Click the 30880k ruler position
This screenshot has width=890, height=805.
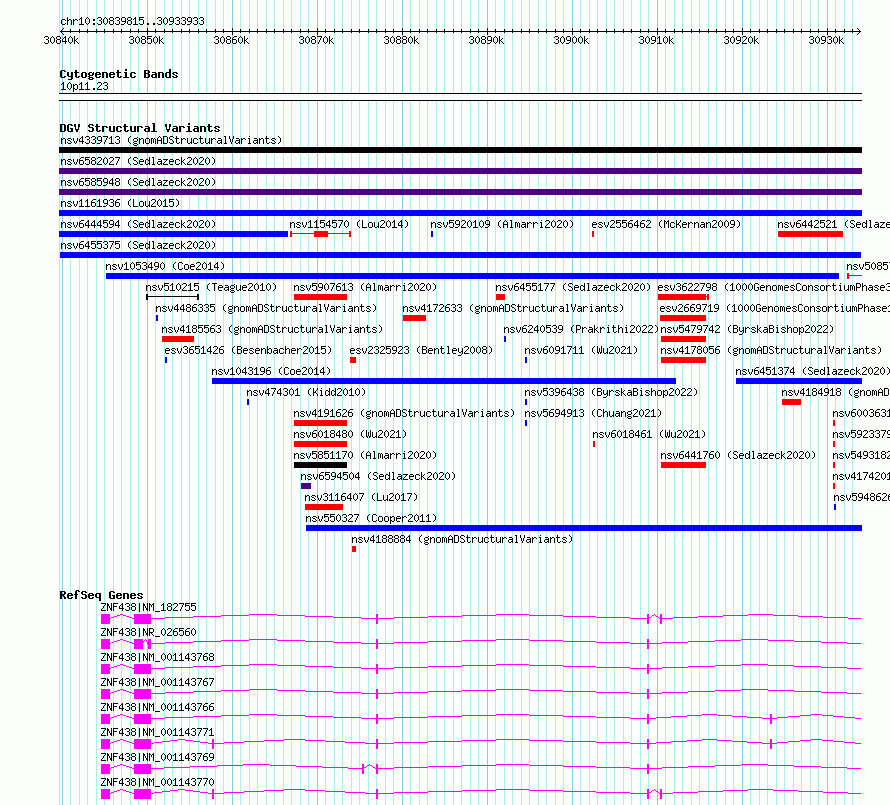click(x=401, y=40)
